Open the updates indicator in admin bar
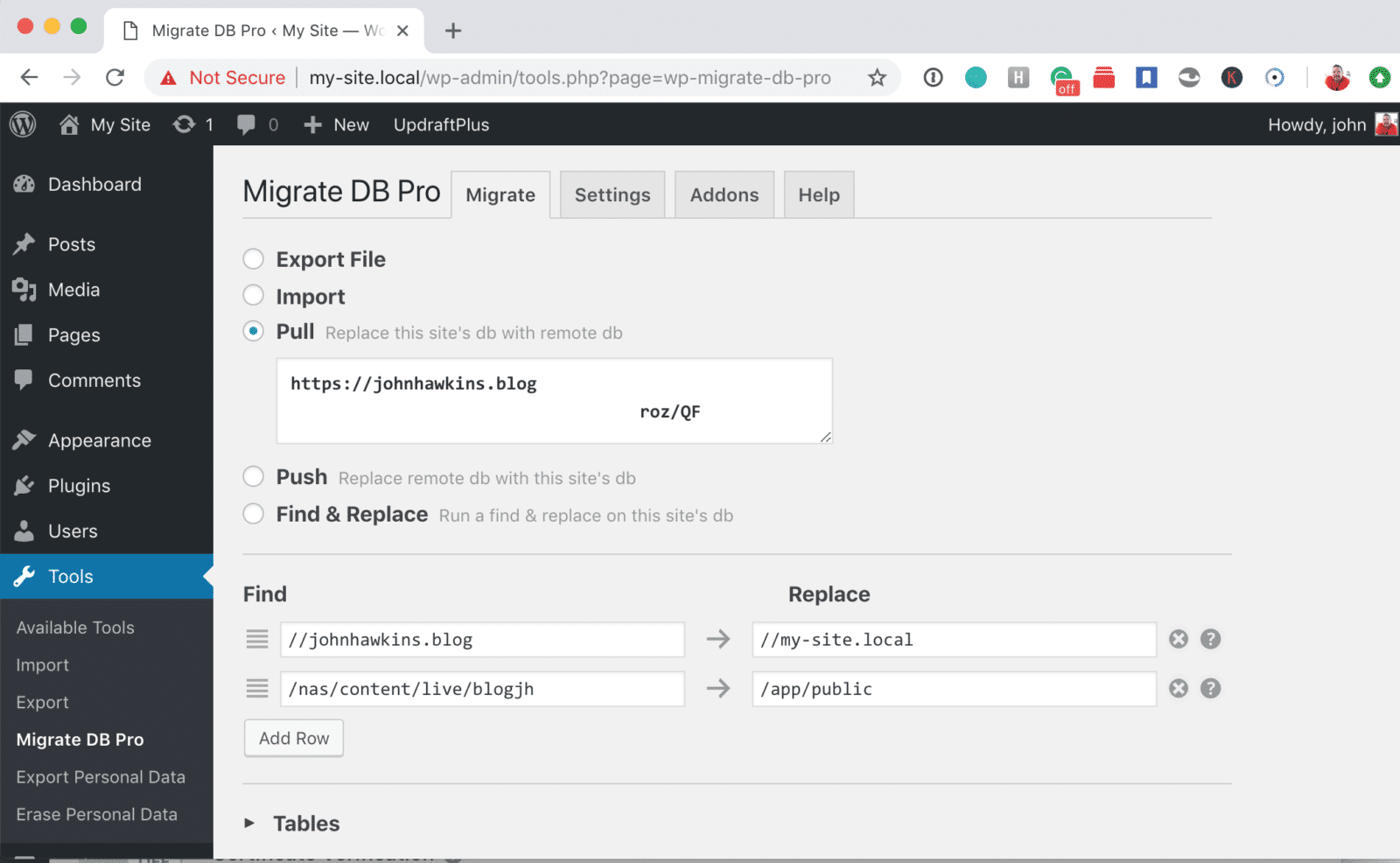 pos(193,124)
